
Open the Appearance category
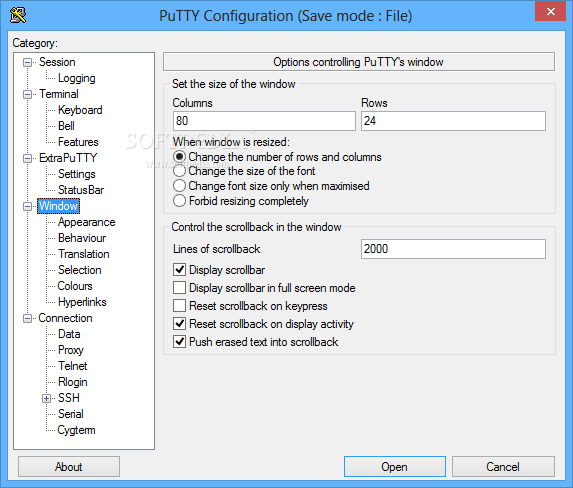click(x=87, y=222)
